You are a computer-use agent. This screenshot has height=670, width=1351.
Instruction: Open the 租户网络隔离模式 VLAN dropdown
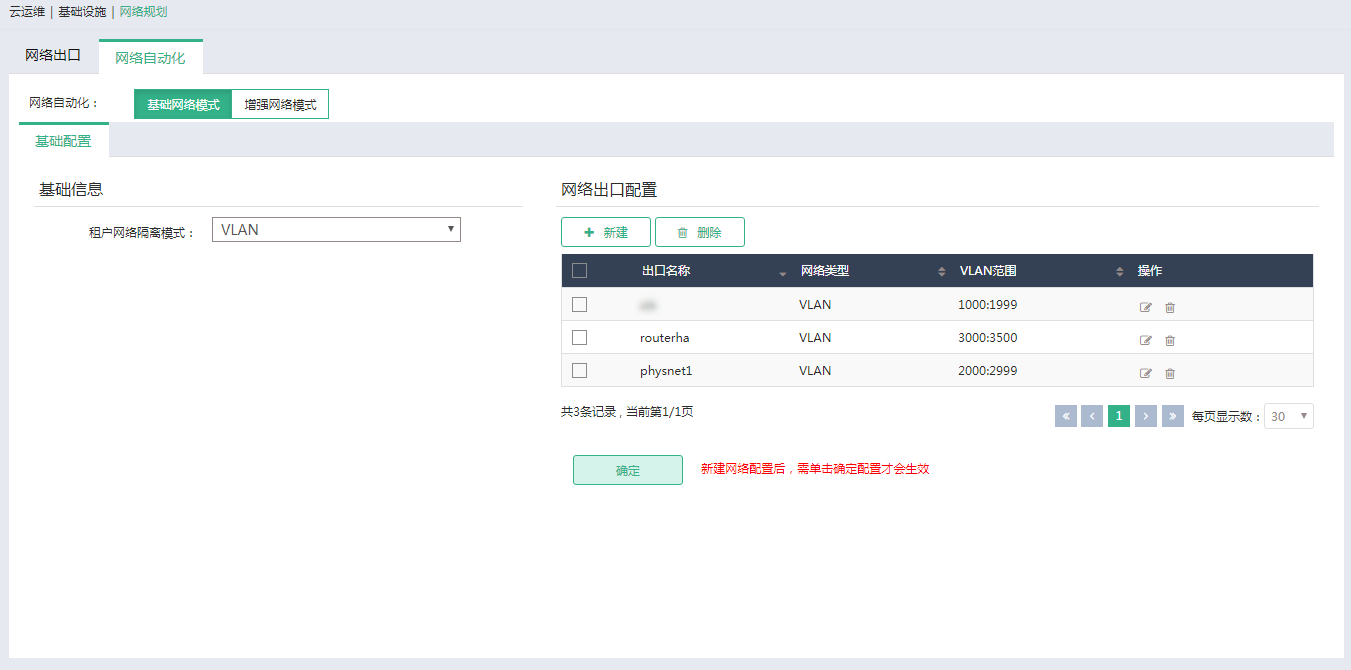(336, 230)
